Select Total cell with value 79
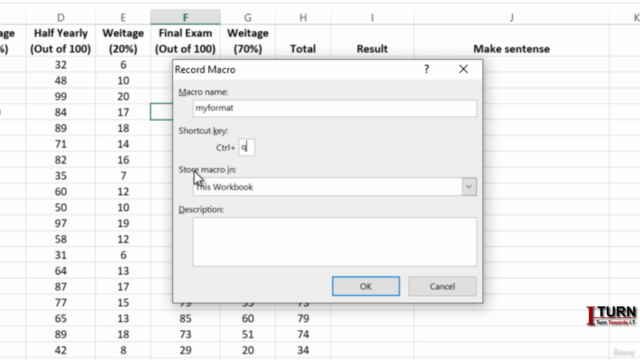Screen dimensions: 640x360 (x=303, y=318)
